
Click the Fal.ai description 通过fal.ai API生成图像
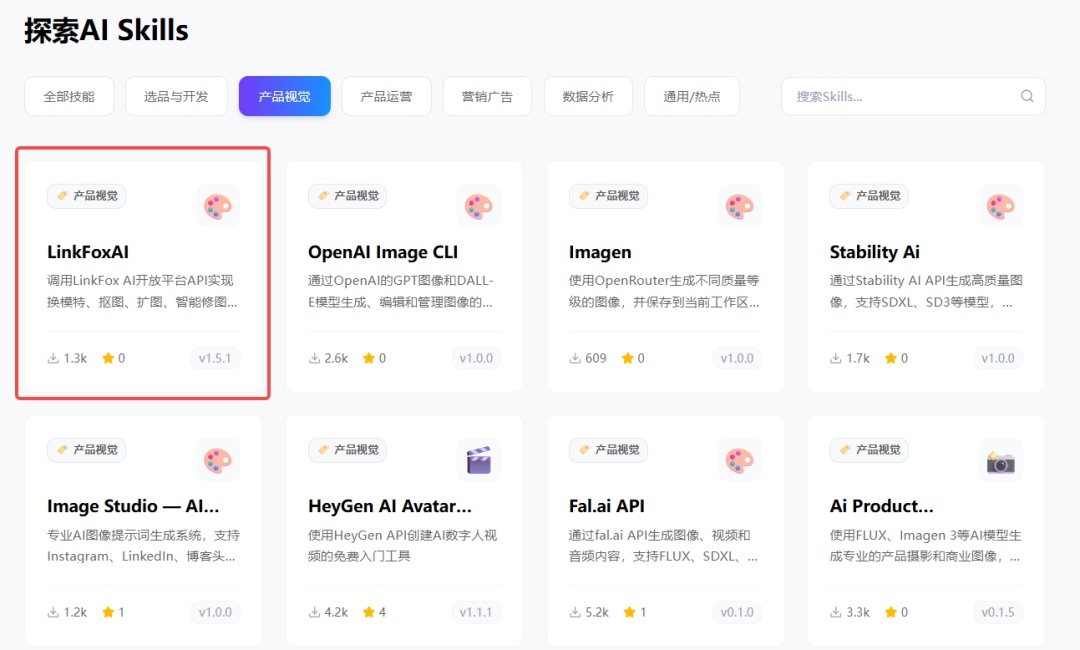663,545
